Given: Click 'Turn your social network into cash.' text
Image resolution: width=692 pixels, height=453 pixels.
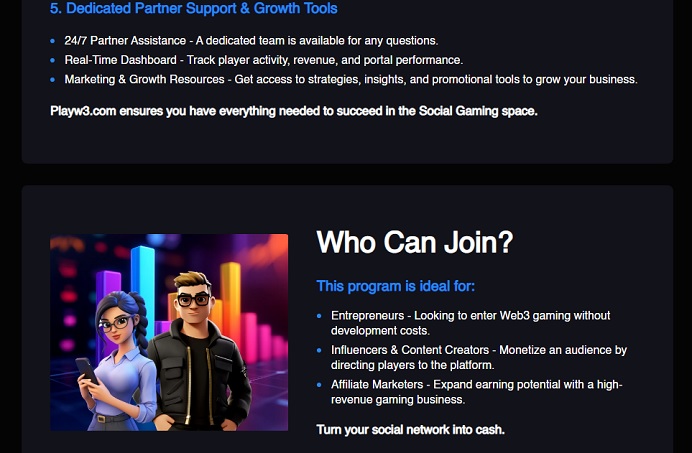Looking at the screenshot, I should 410,430.
